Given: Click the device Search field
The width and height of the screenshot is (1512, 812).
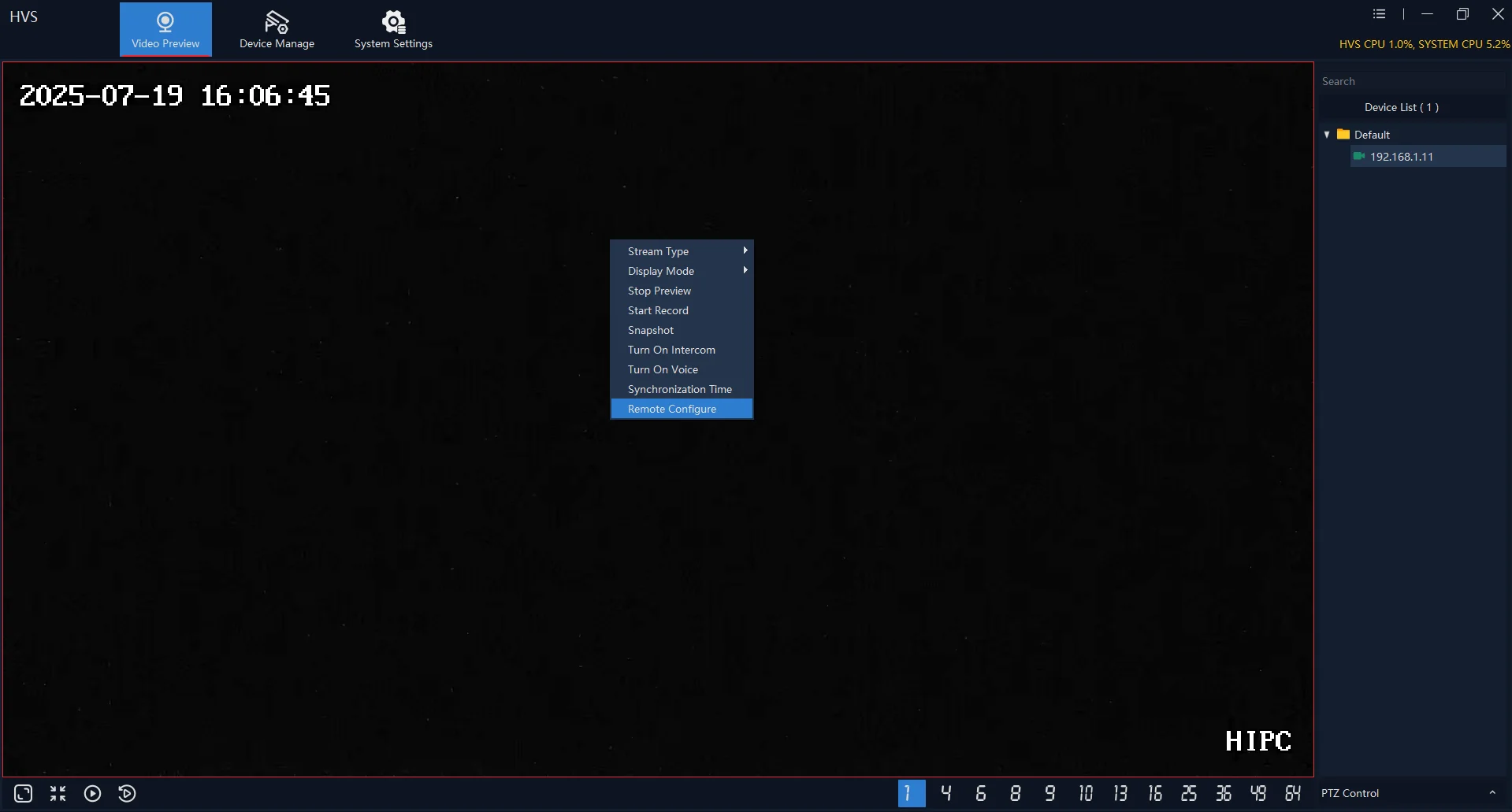Looking at the screenshot, I should click(x=1410, y=81).
